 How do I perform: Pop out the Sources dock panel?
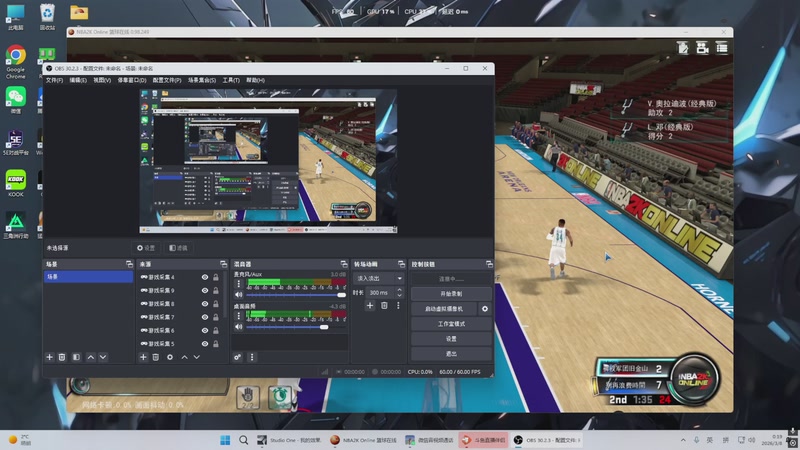223,264
